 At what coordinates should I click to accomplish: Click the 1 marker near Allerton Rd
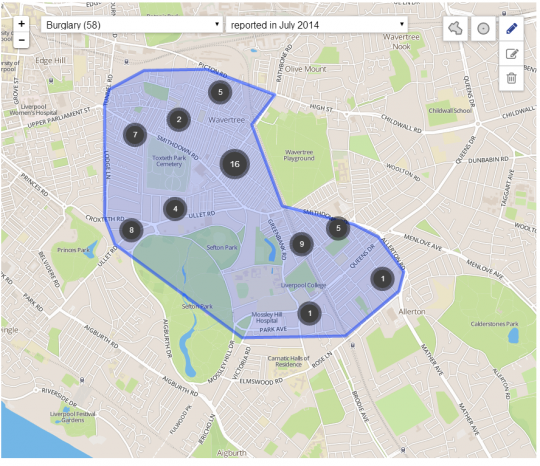coord(383,279)
